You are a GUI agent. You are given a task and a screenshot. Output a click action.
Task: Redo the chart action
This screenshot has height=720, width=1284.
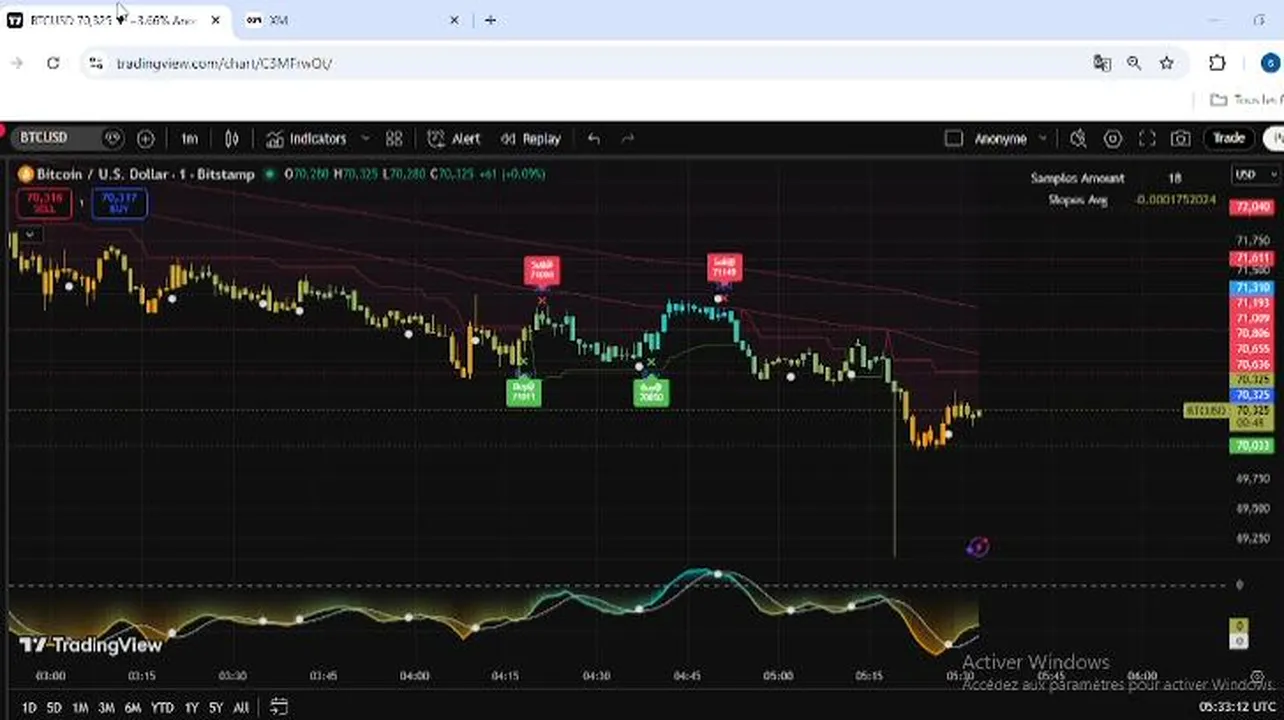628,139
